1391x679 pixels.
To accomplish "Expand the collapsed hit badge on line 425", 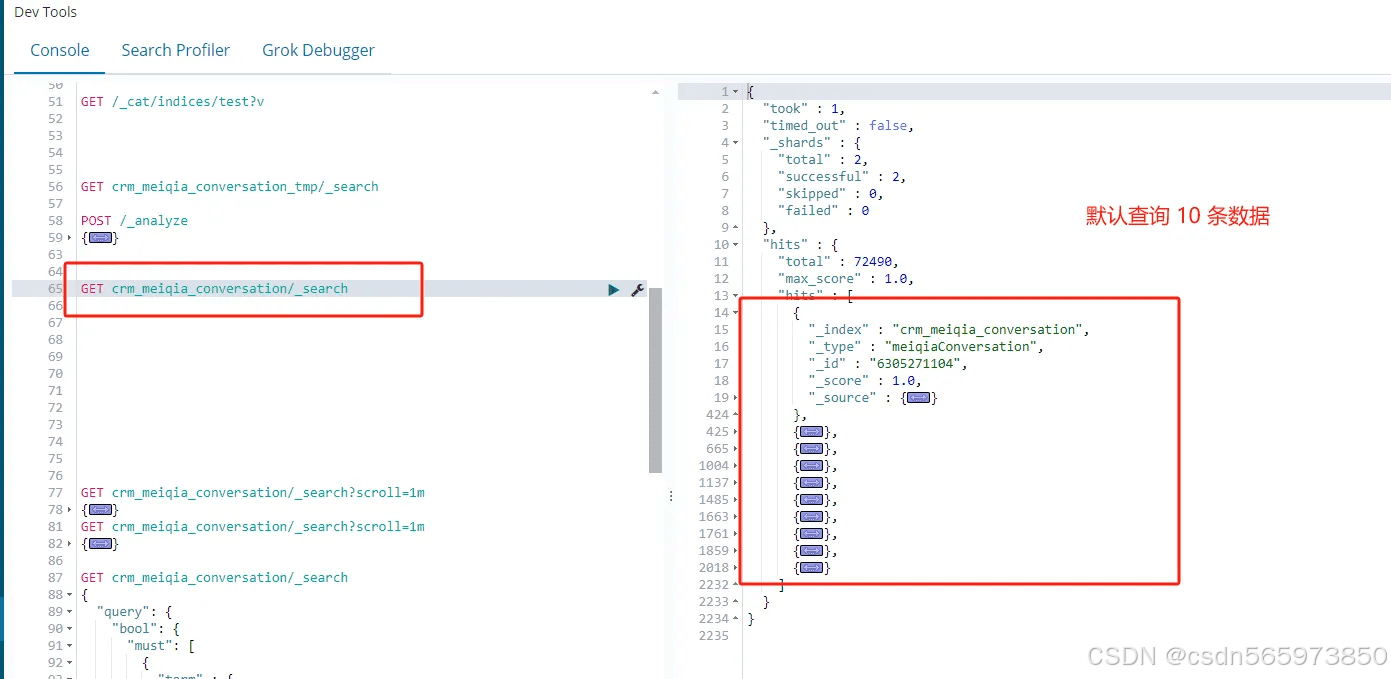I will click(x=811, y=431).
